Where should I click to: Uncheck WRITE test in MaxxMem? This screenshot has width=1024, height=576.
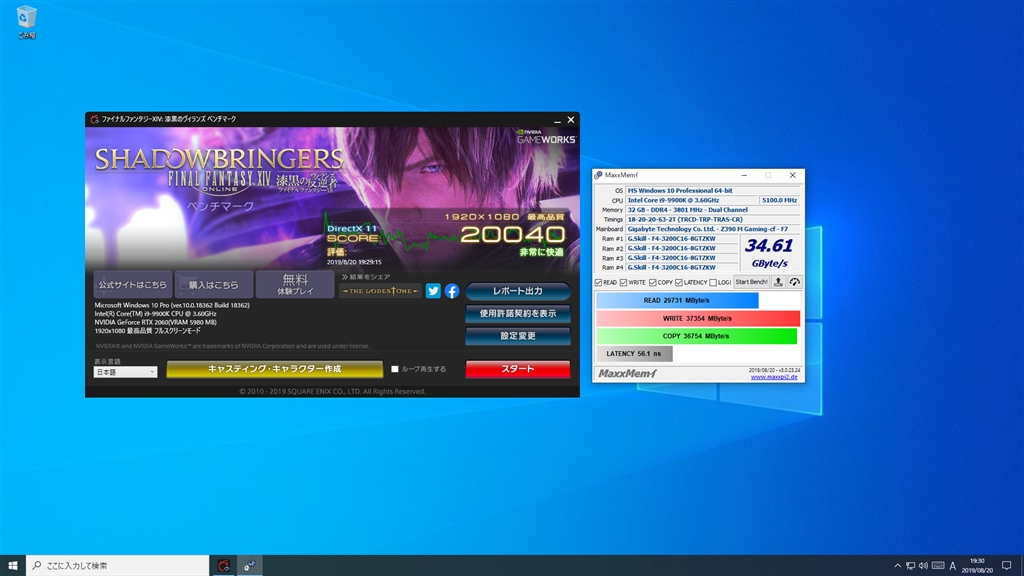(x=624, y=282)
